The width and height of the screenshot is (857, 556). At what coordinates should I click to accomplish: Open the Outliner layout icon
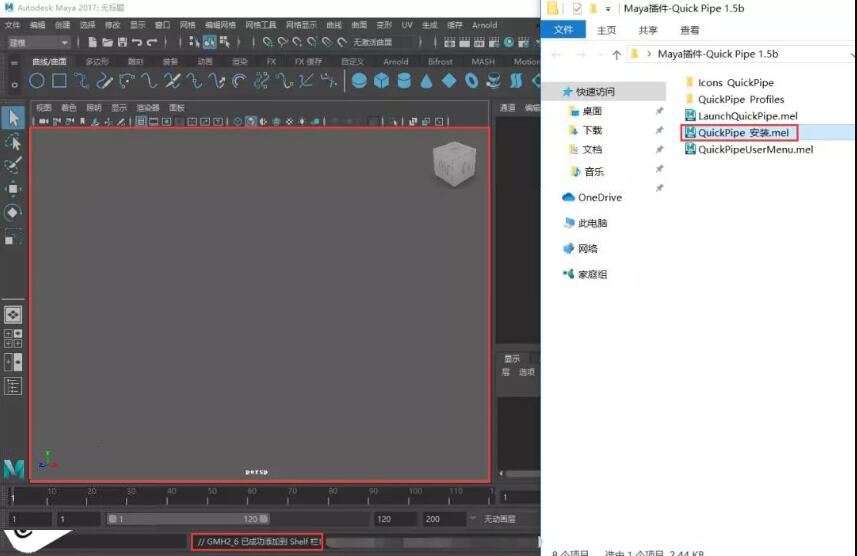pos(13,387)
